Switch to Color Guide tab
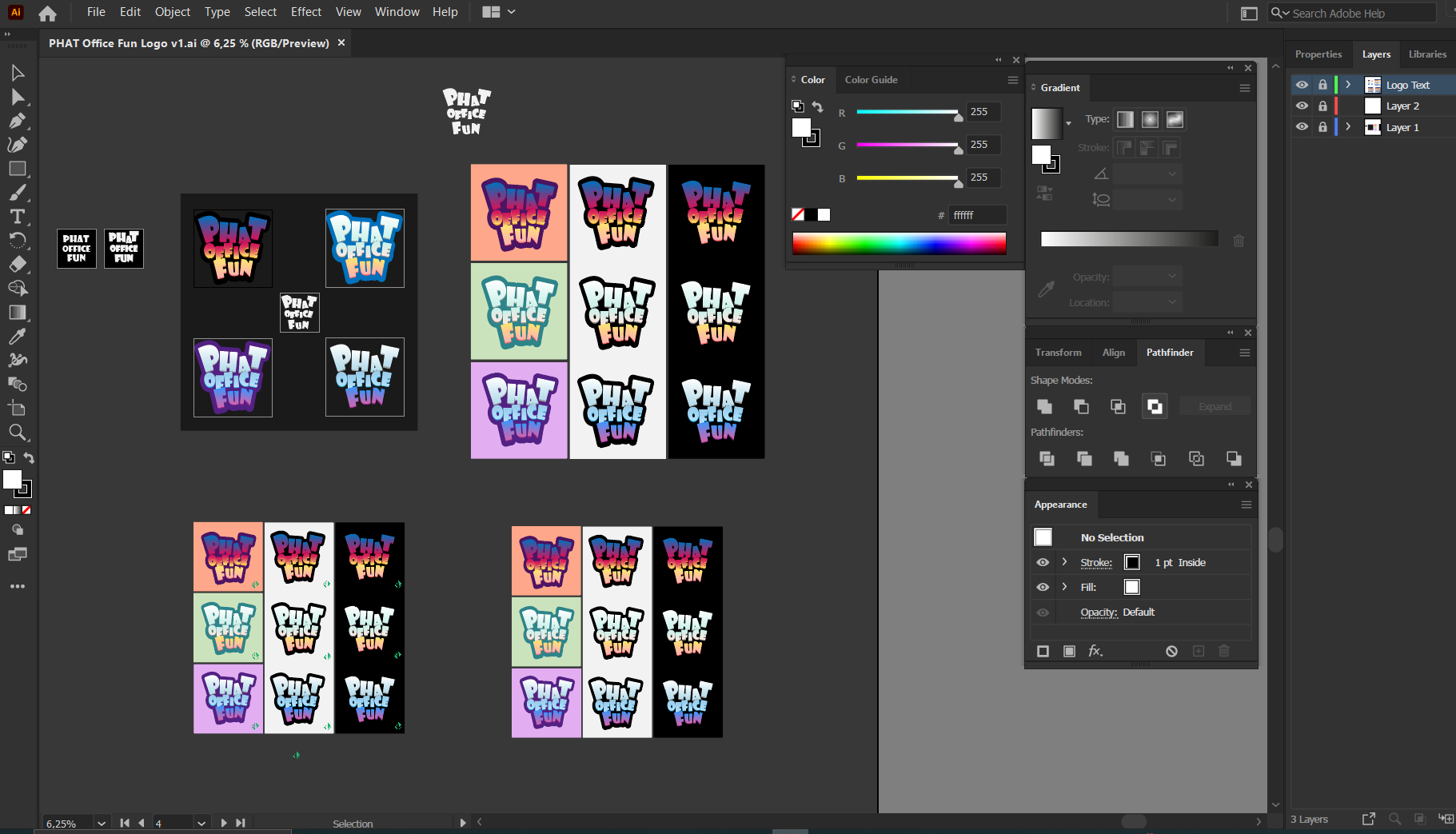 point(872,80)
